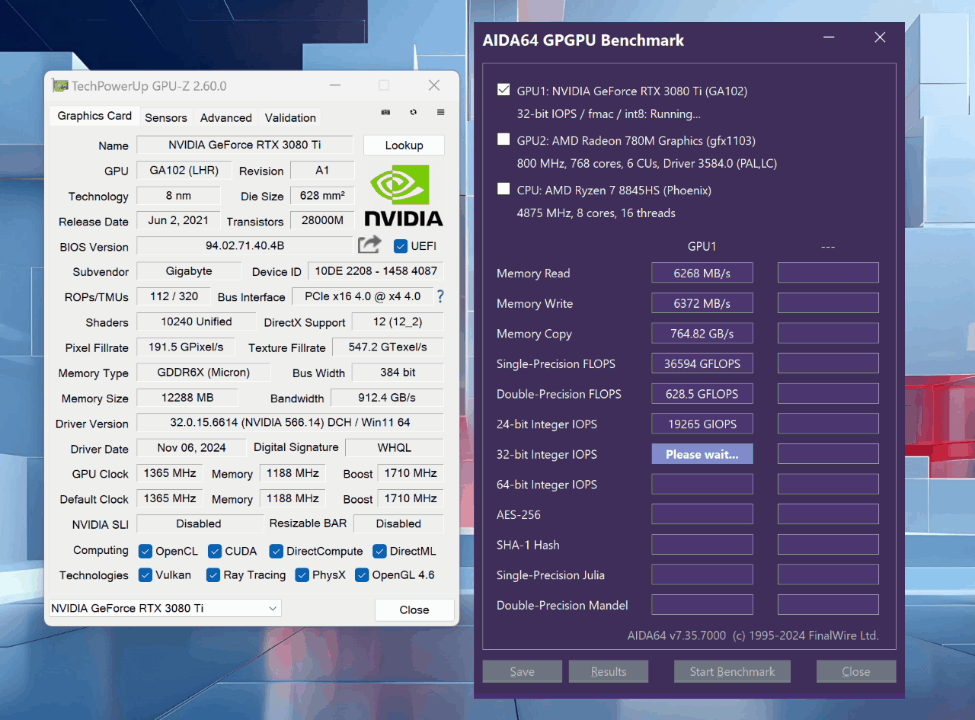
Task: Click the Double-Precision FLOPS 628.5 GFLOPS value
Action: pyautogui.click(x=702, y=394)
